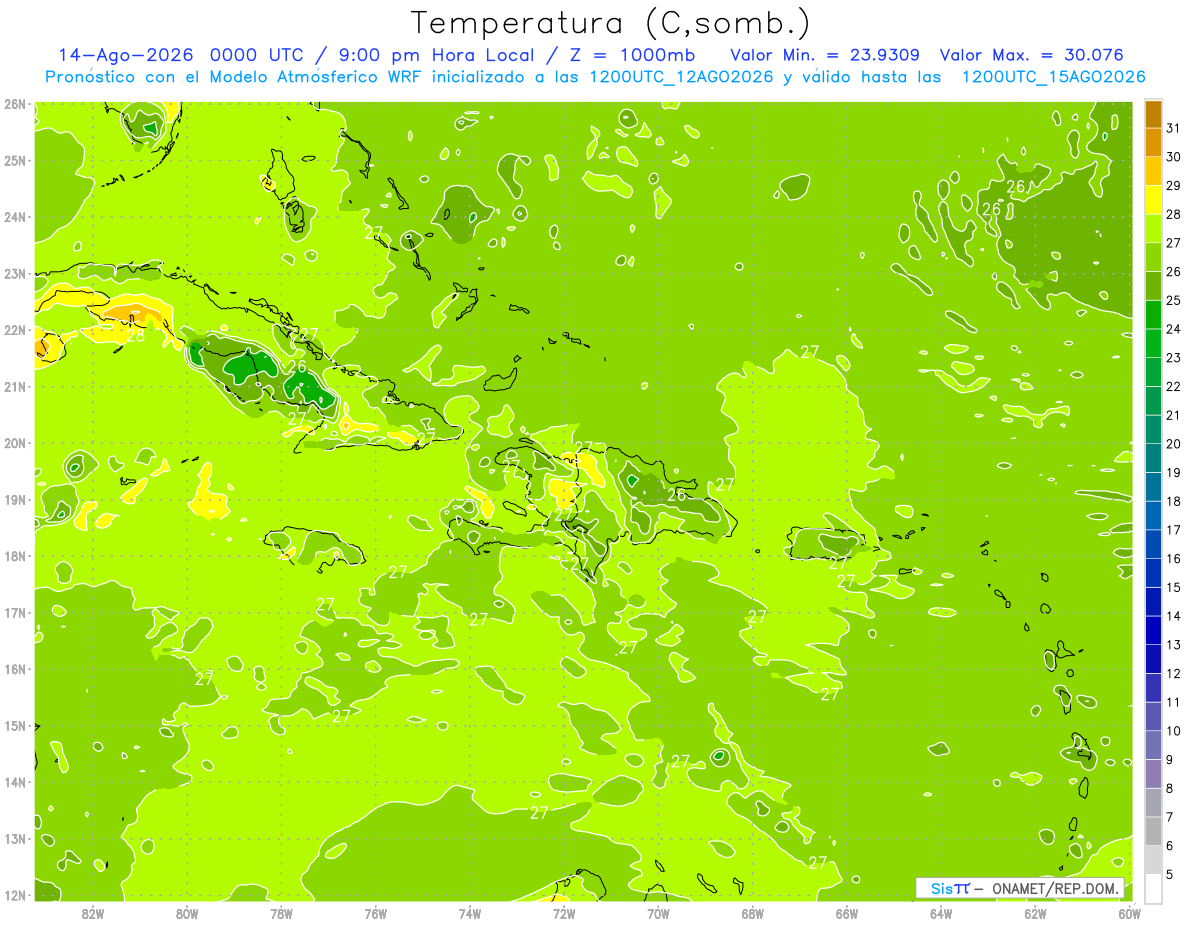
Task: Click the 24N latitude axis label
Action: 14,217
